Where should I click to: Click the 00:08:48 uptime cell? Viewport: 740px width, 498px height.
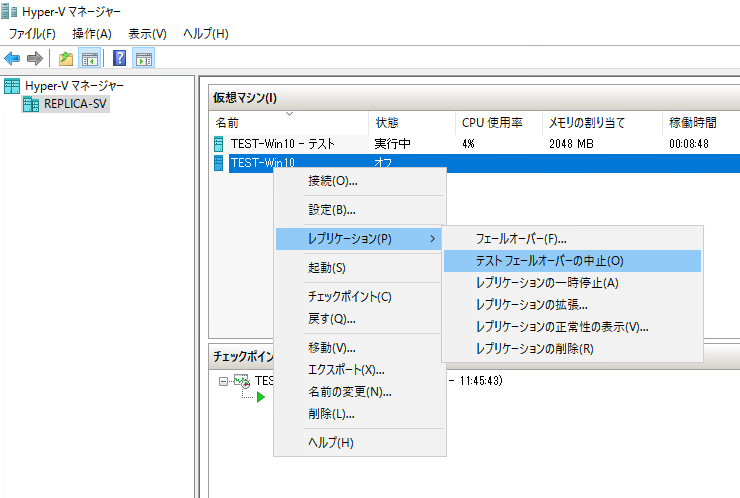coord(689,143)
